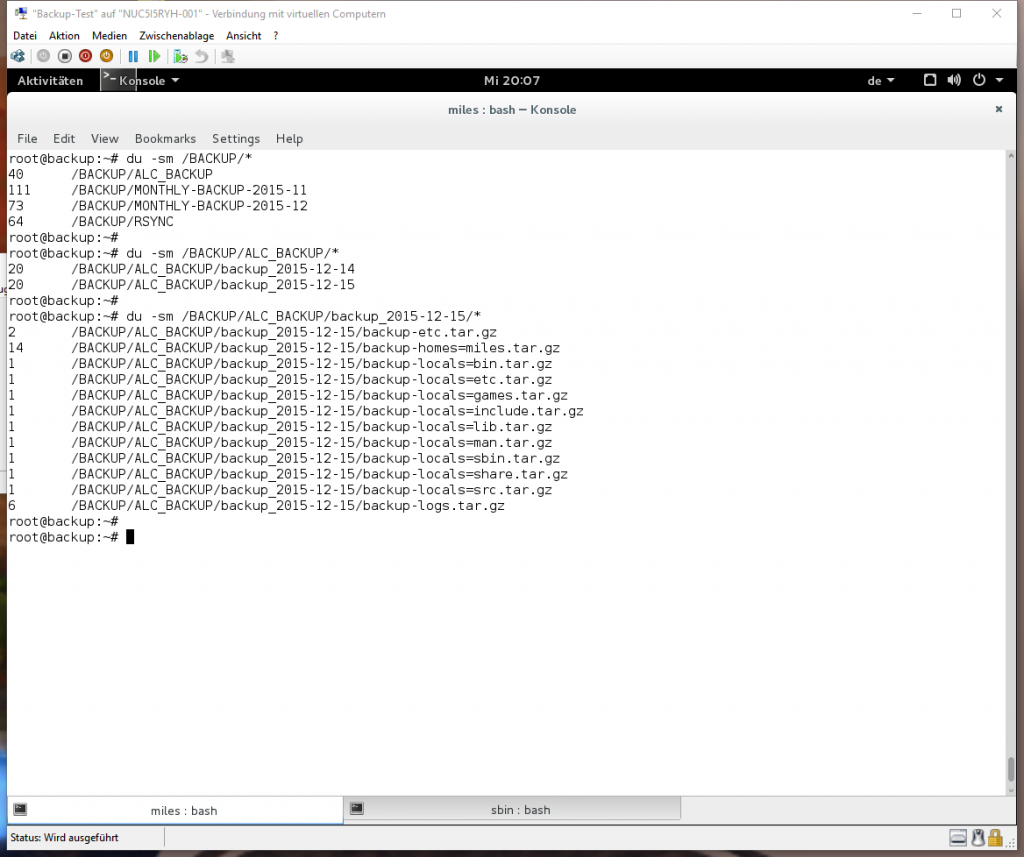The width and height of the screenshot is (1024, 857).
Task: Expand the system menu arrow beside the power icon
Action: 999,80
